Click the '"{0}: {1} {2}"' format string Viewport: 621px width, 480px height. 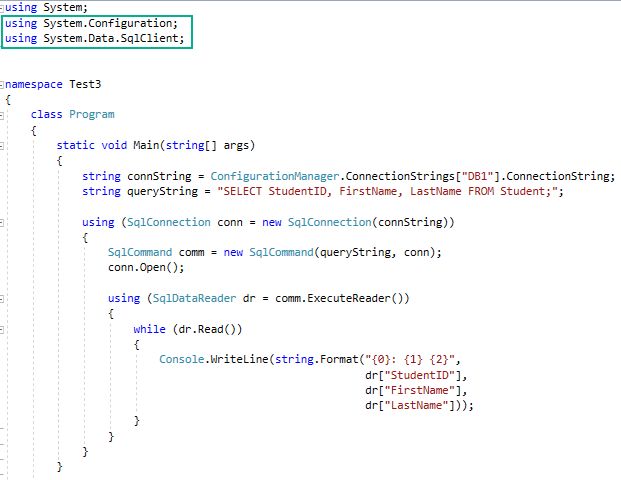point(410,359)
